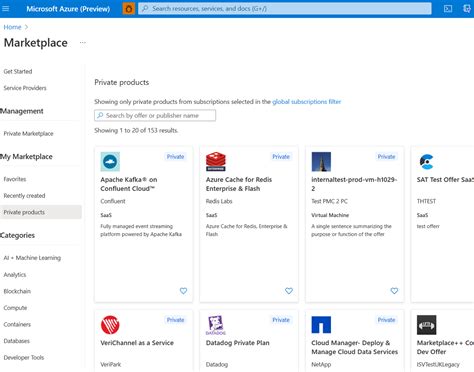Open Cloud Manager- Deploy & Manage Cloud Data Services
This screenshot has width=474, height=372.
(x=354, y=347)
